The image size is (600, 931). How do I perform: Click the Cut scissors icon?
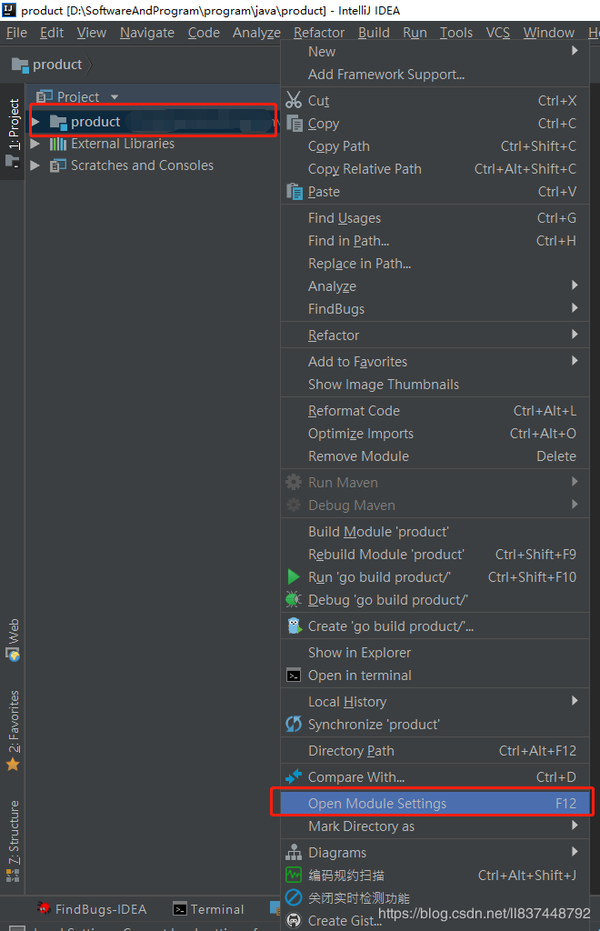coord(294,100)
